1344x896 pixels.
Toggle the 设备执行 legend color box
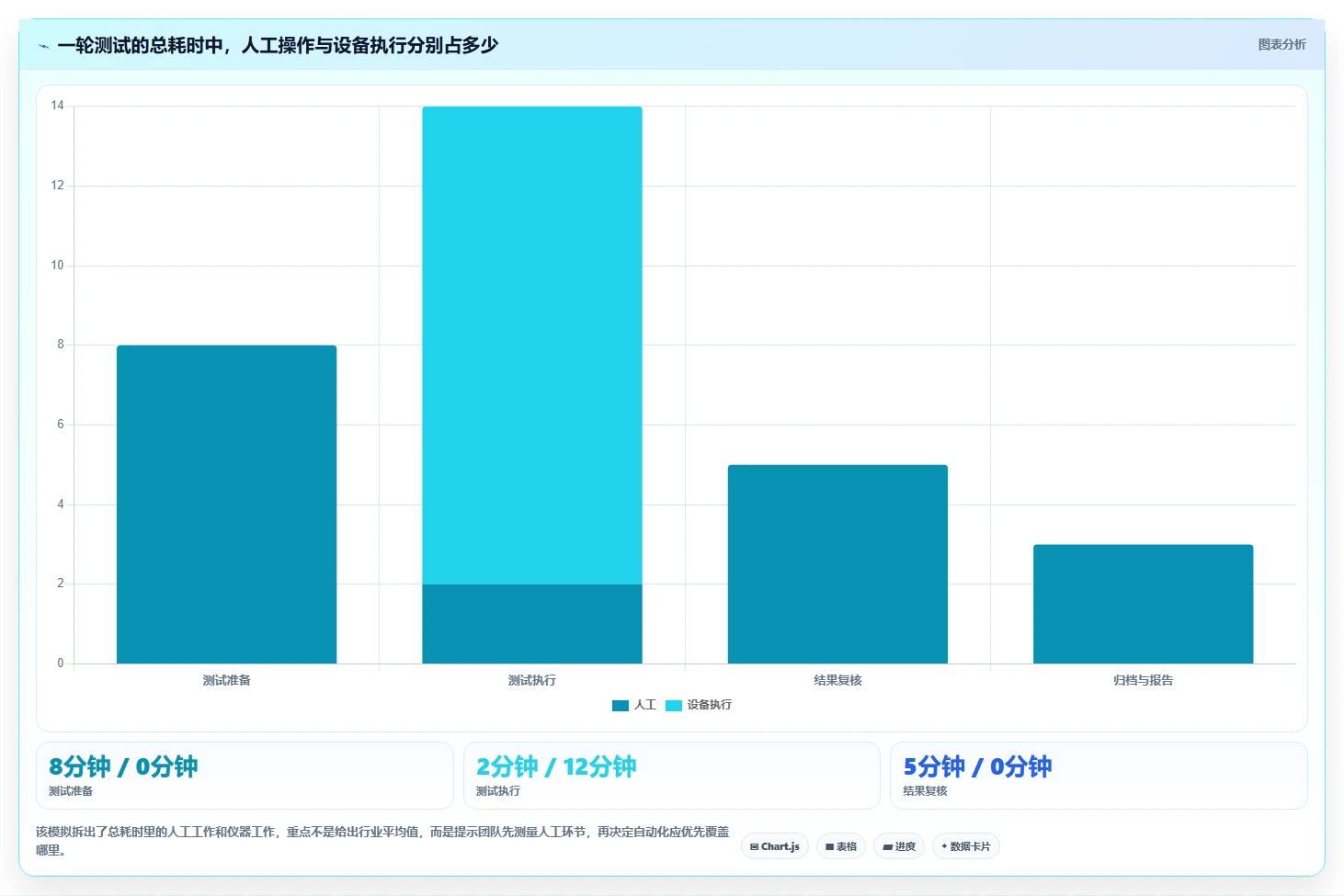(674, 705)
